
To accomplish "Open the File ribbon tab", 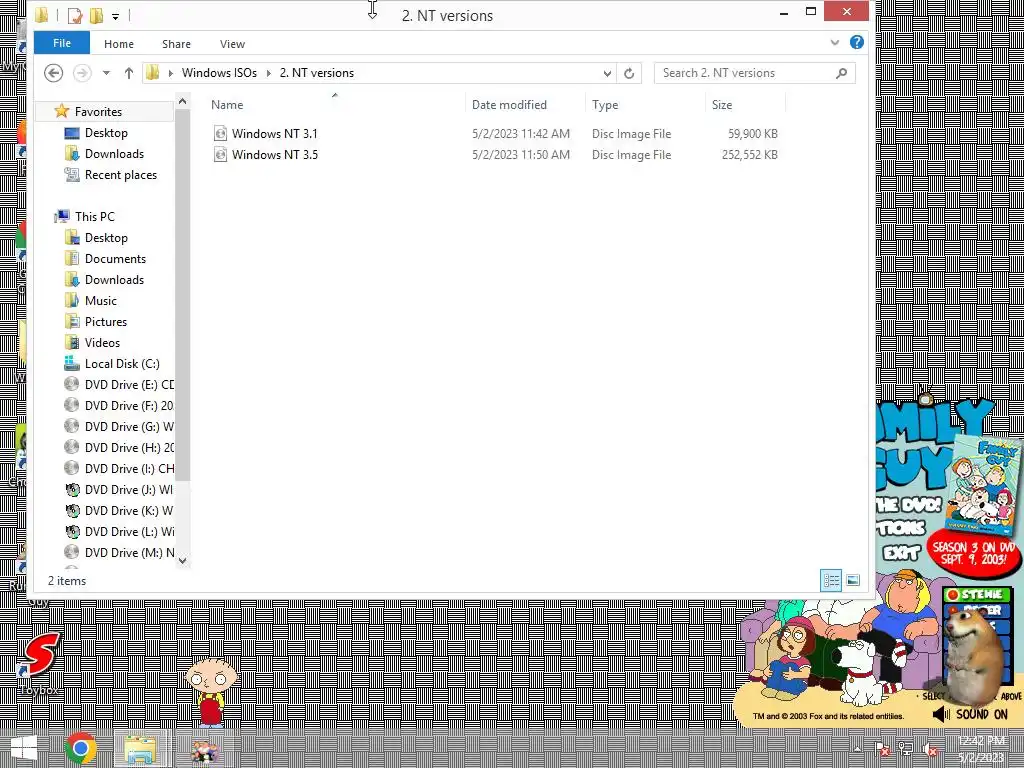I will [61, 43].
